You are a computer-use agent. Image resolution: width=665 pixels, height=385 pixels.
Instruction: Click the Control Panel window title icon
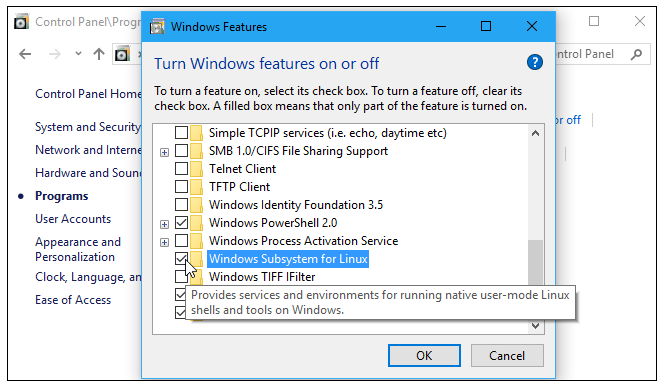pos(22,22)
